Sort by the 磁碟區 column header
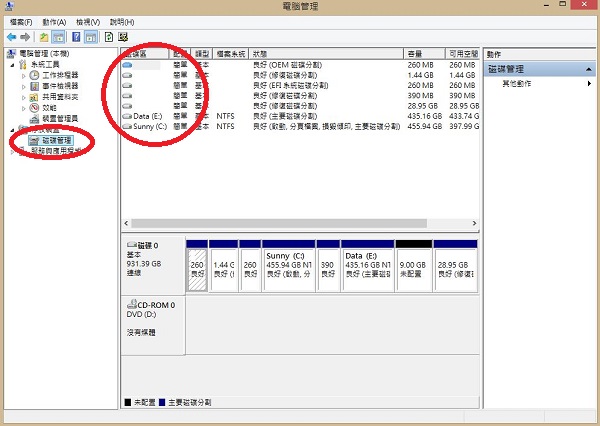 (x=145, y=54)
